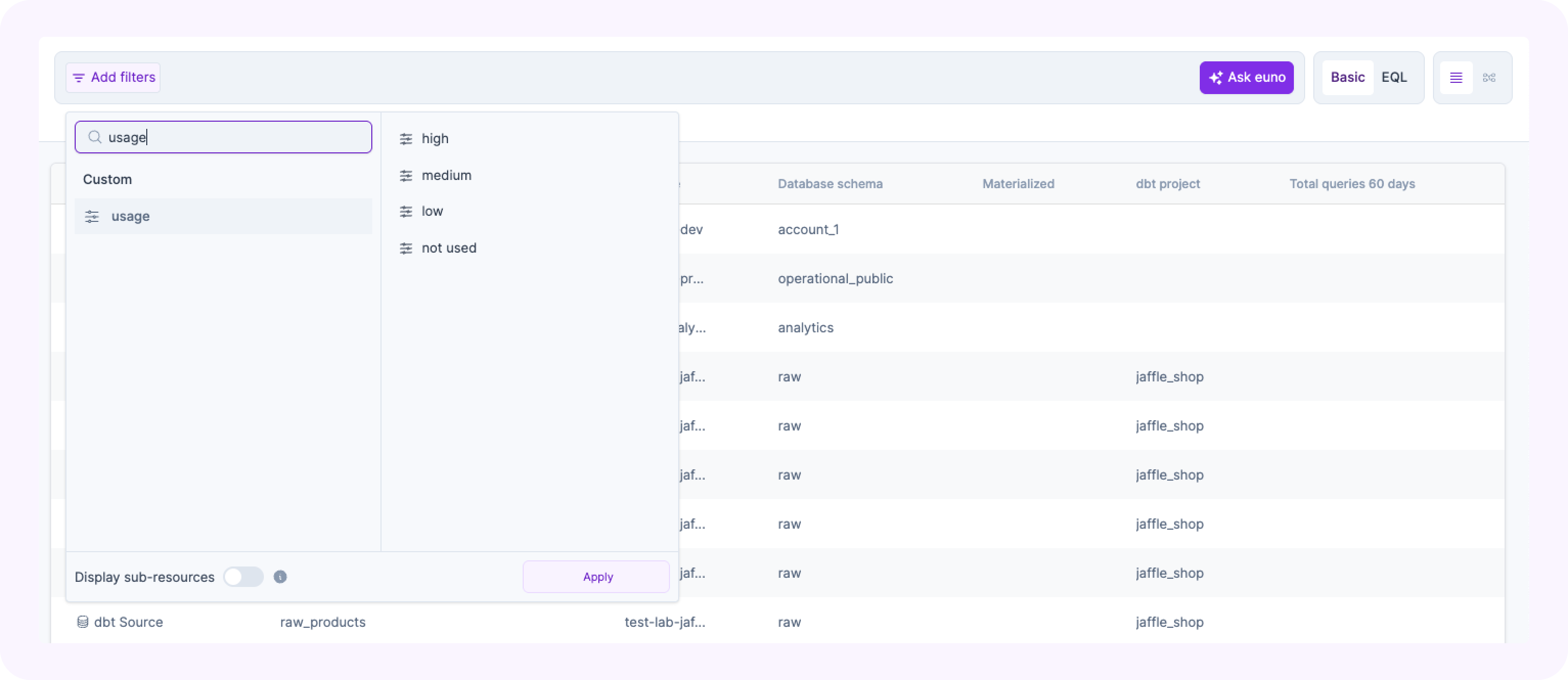
Task: Switch to the EQL tab
Action: [1394, 77]
